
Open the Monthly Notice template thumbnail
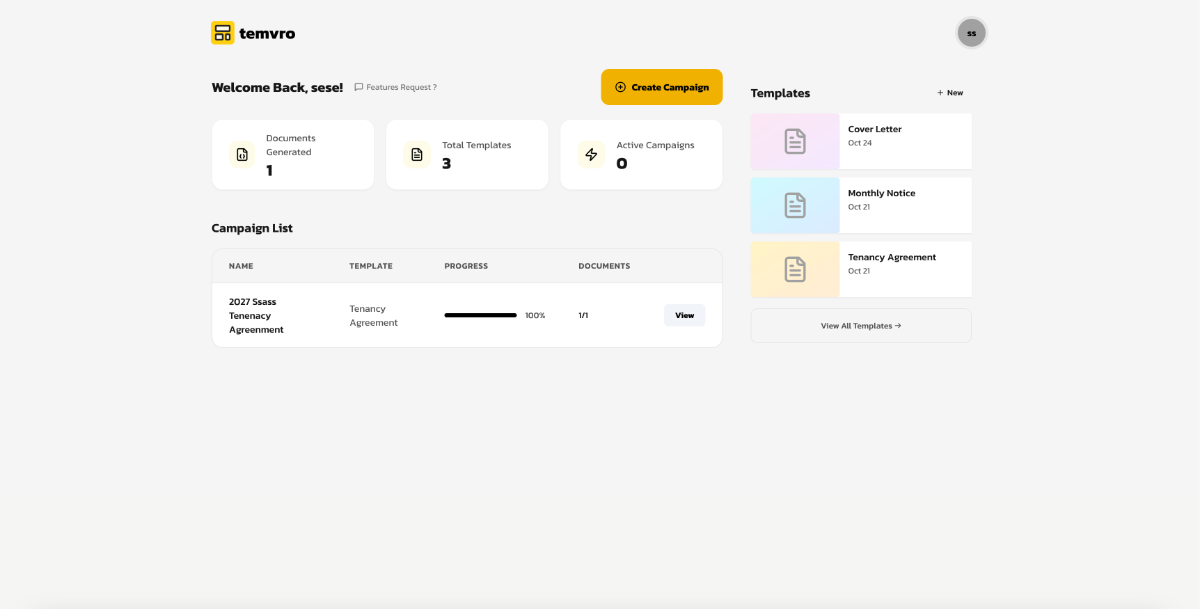(795, 205)
